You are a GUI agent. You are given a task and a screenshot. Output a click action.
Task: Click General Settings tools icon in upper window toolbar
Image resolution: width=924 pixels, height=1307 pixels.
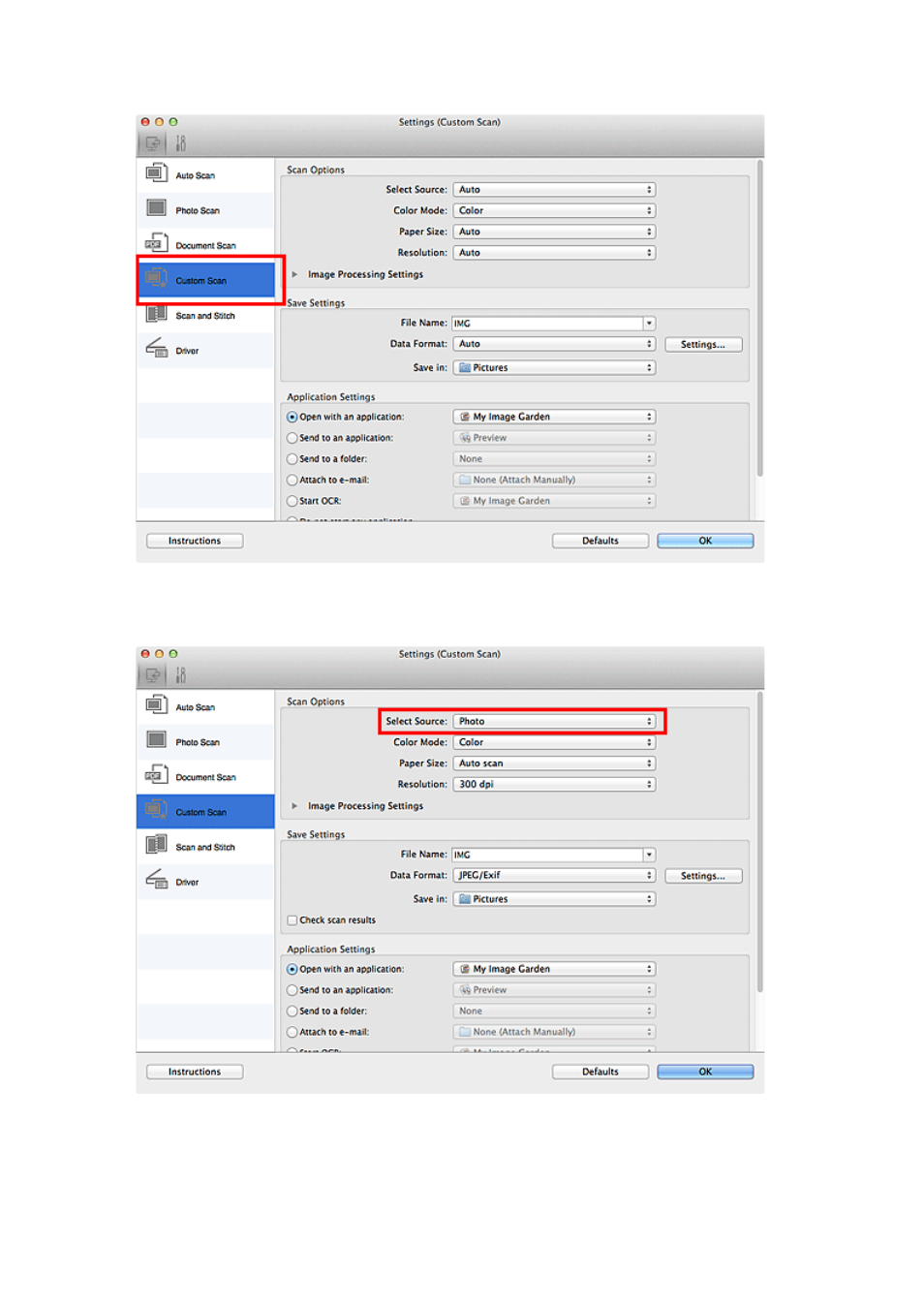click(180, 143)
